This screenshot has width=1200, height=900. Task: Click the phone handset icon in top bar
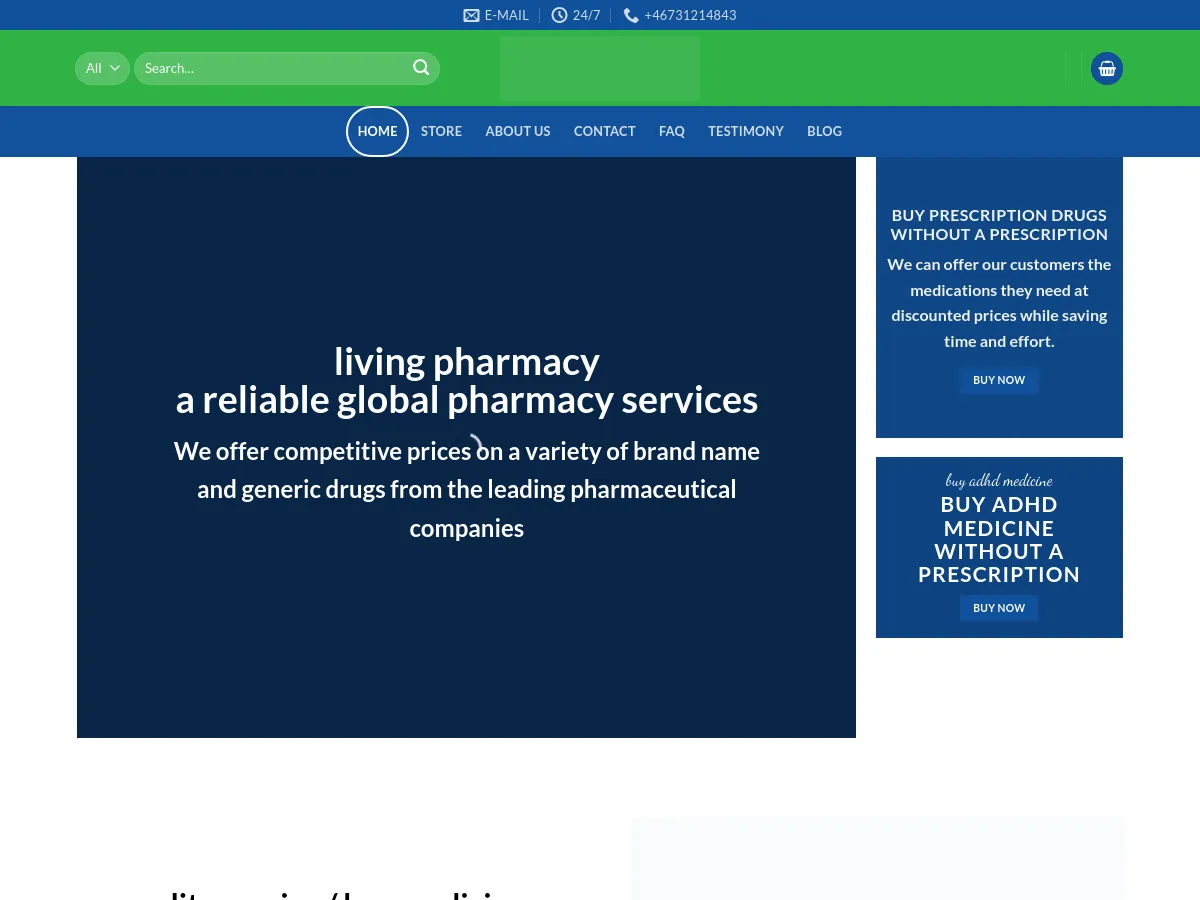tap(631, 15)
